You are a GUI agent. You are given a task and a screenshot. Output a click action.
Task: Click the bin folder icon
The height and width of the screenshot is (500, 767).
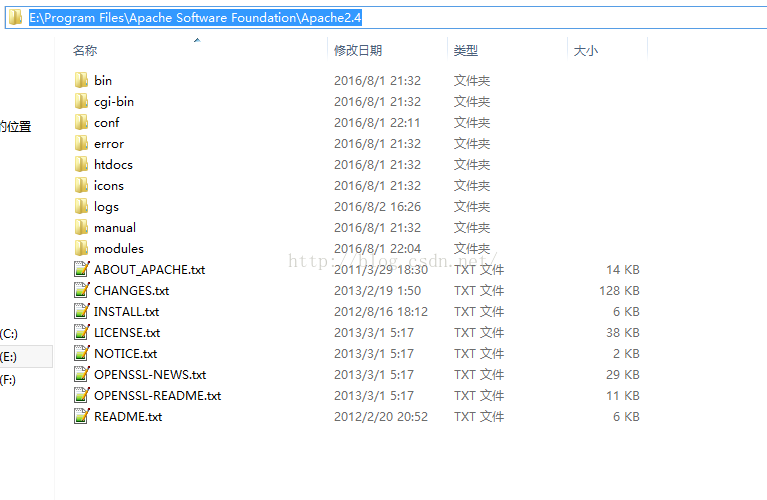(81, 80)
